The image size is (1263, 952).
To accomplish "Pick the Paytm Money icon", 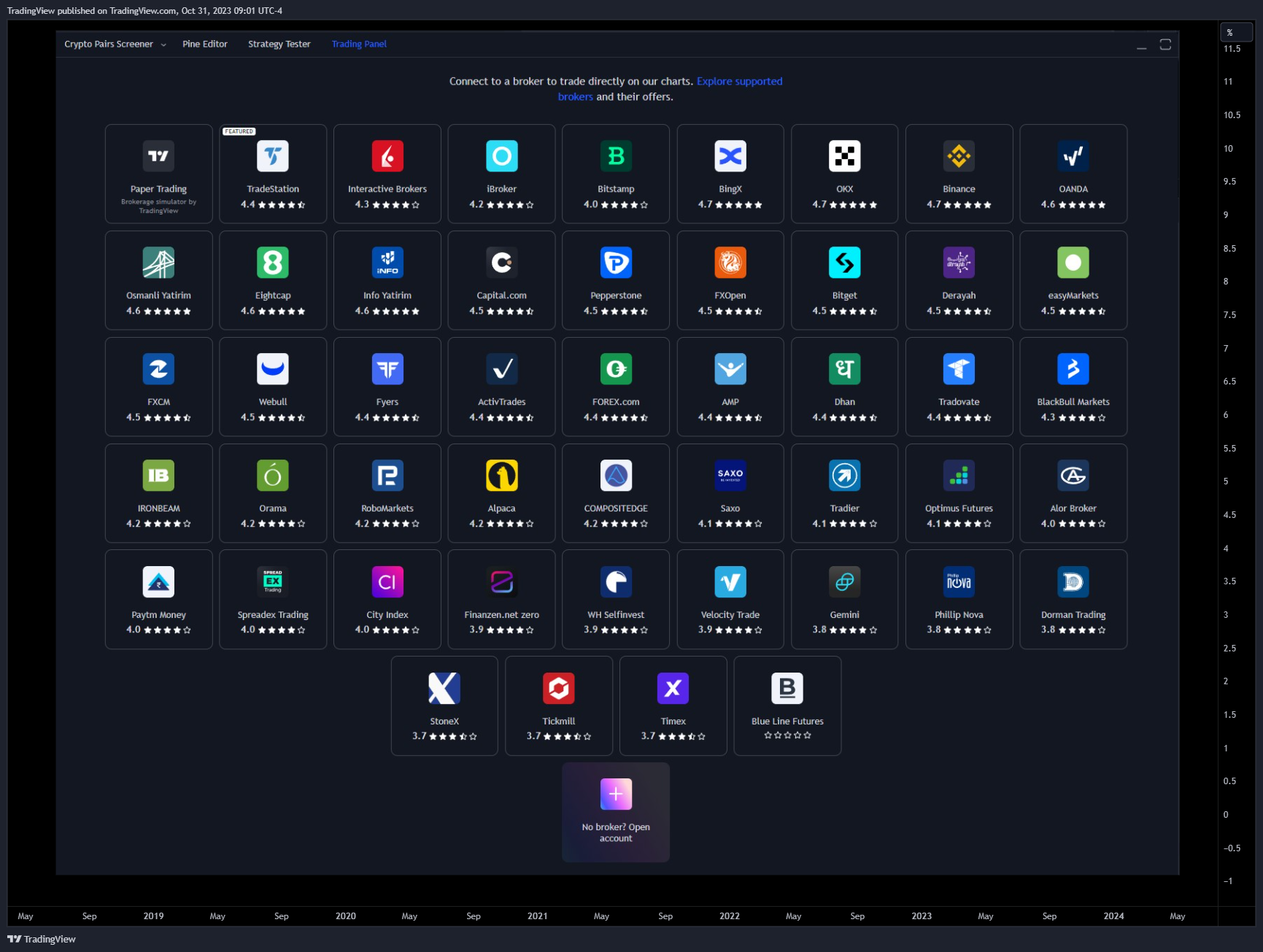I will point(158,582).
